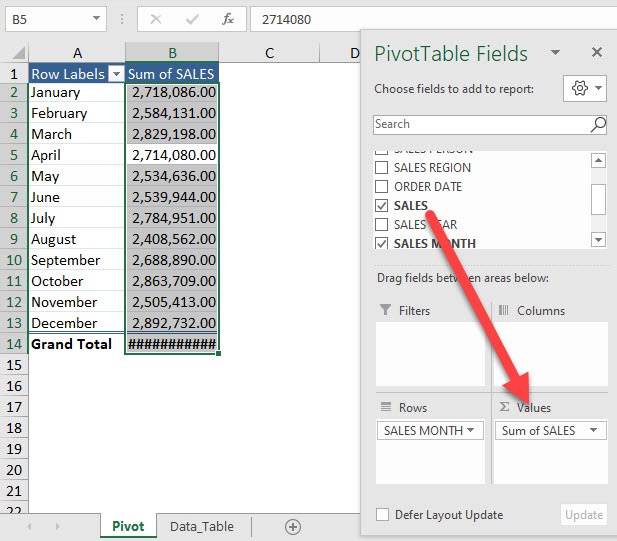Add a new sheet with plus icon

(x=293, y=527)
